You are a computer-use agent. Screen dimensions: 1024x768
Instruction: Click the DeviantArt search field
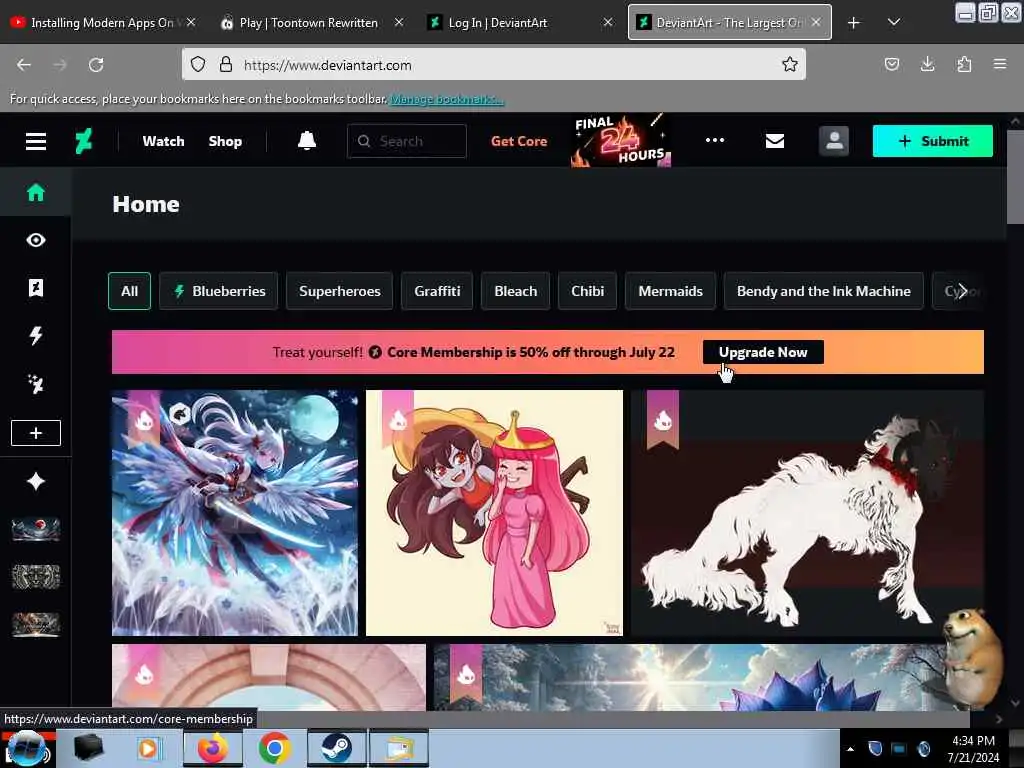tap(407, 141)
